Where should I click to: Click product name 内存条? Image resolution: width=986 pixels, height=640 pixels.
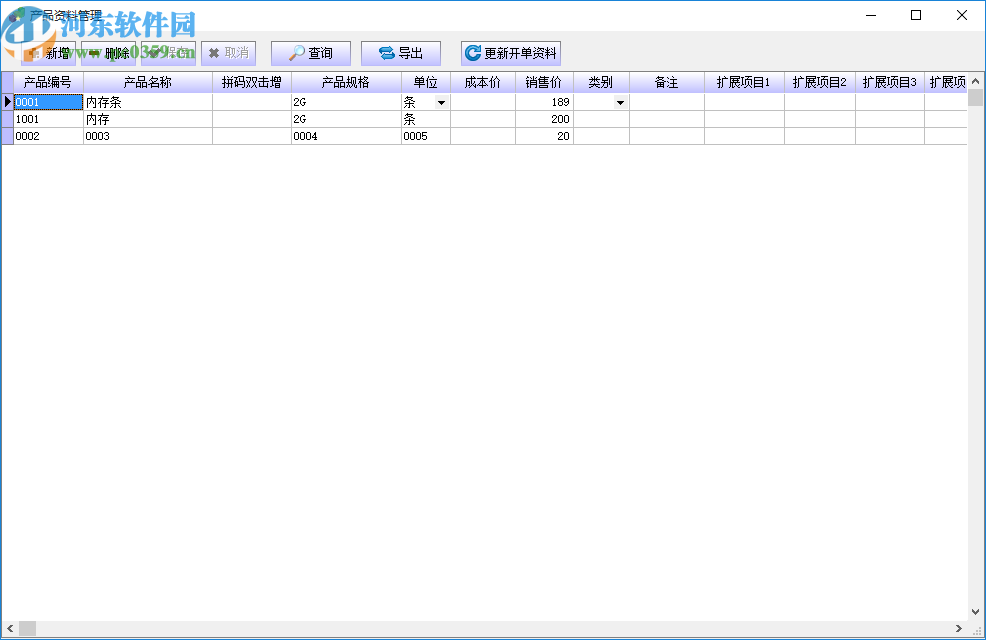tap(148, 102)
